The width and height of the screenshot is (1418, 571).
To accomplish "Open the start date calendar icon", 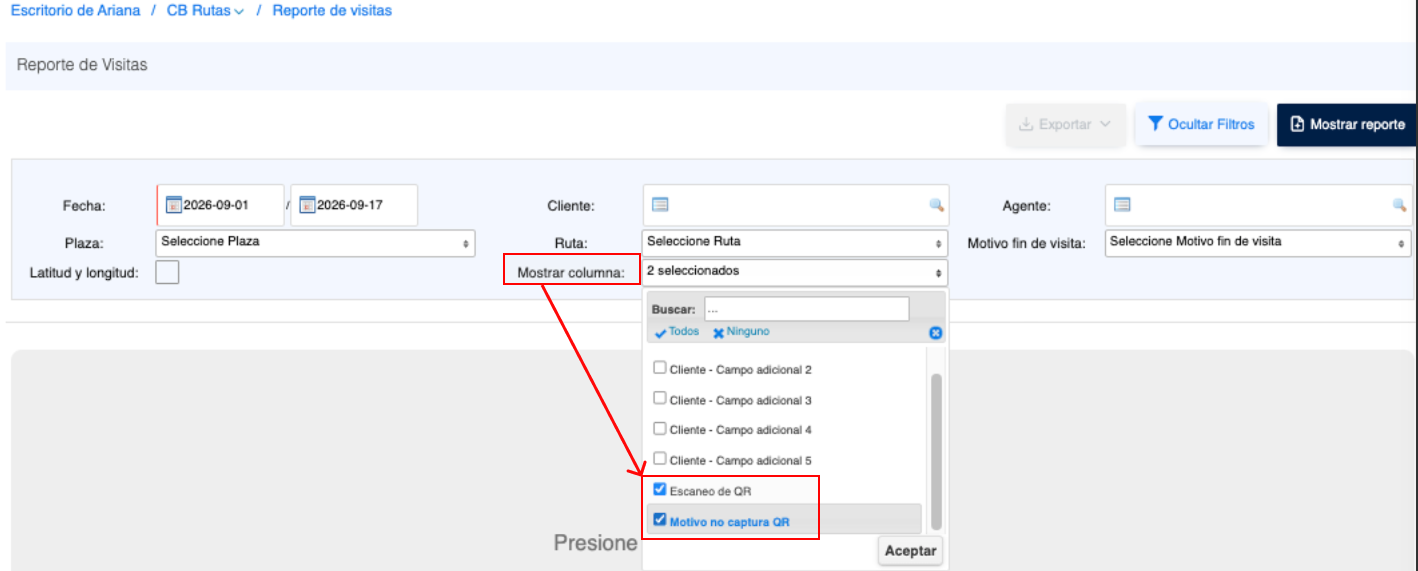I will [x=172, y=205].
